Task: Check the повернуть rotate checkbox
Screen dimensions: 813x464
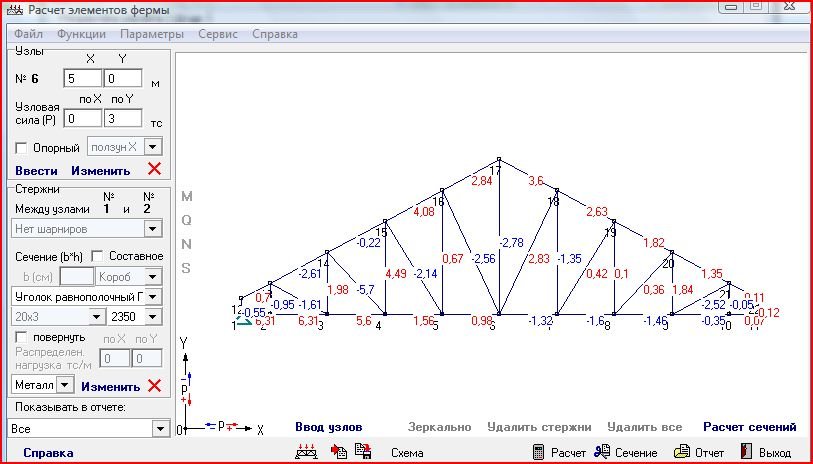Action: [21, 337]
